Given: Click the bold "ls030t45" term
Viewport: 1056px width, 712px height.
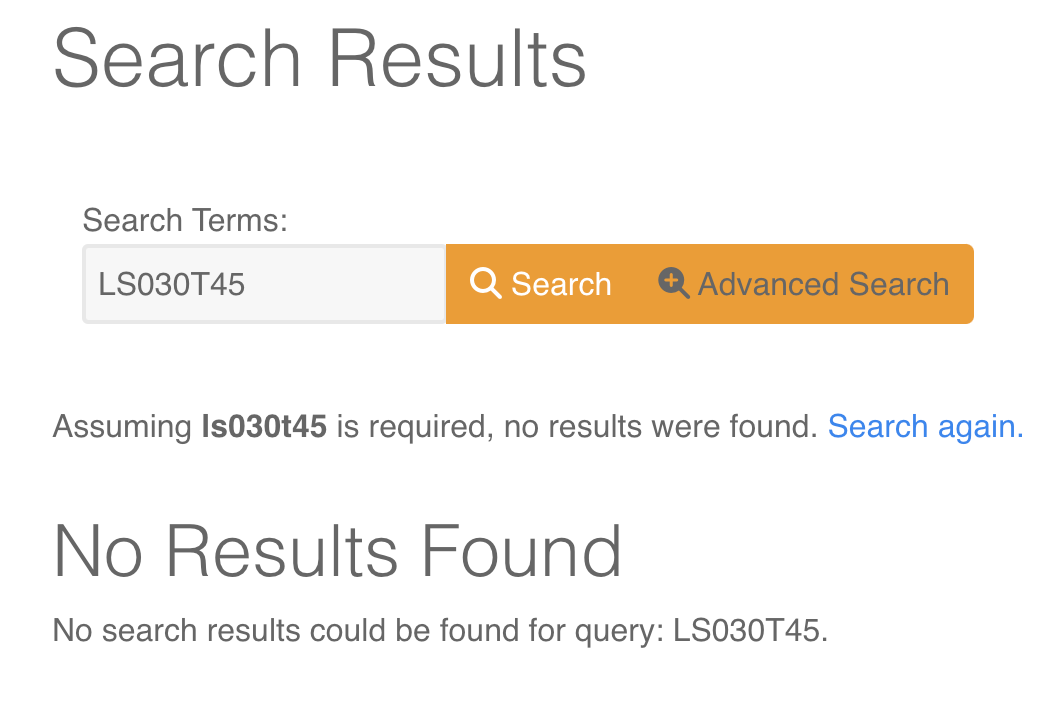Looking at the screenshot, I should coord(264,427).
